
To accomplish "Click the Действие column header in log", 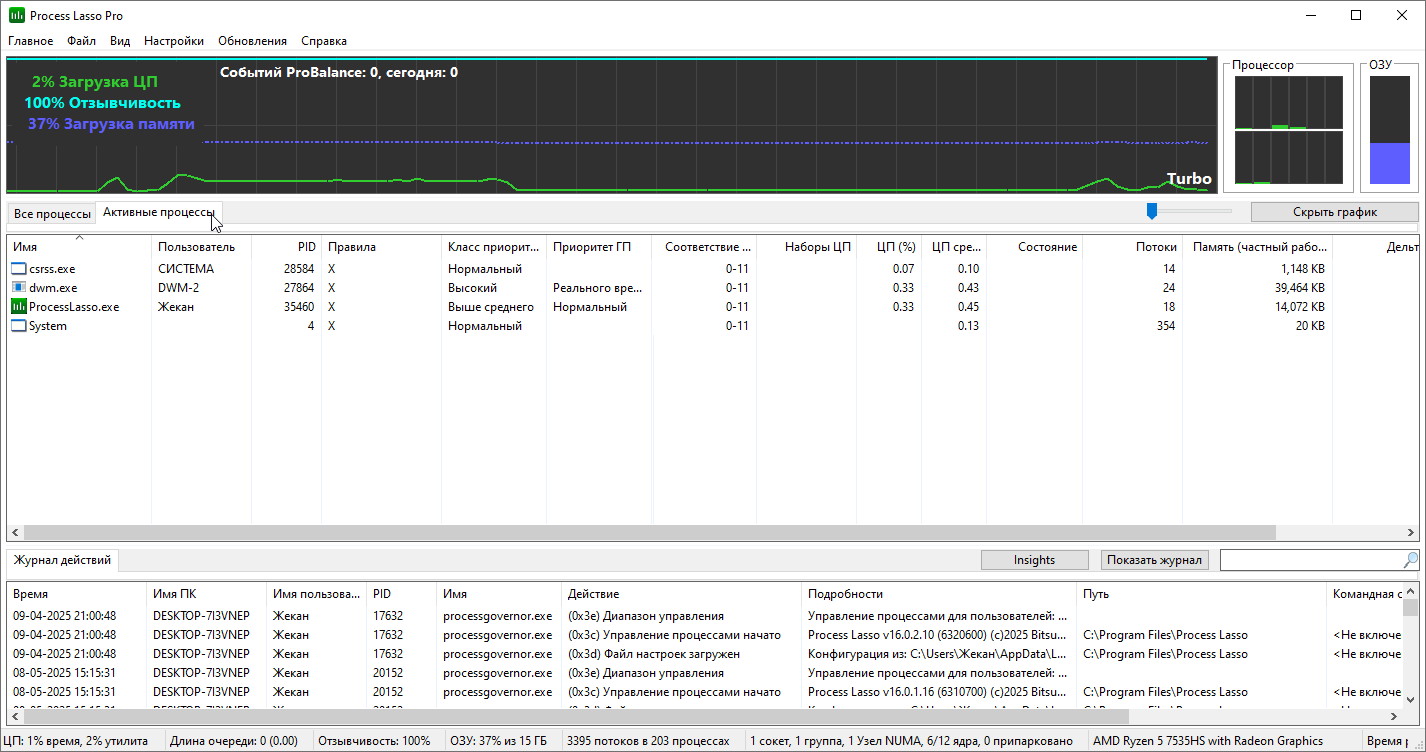I will 681,594.
